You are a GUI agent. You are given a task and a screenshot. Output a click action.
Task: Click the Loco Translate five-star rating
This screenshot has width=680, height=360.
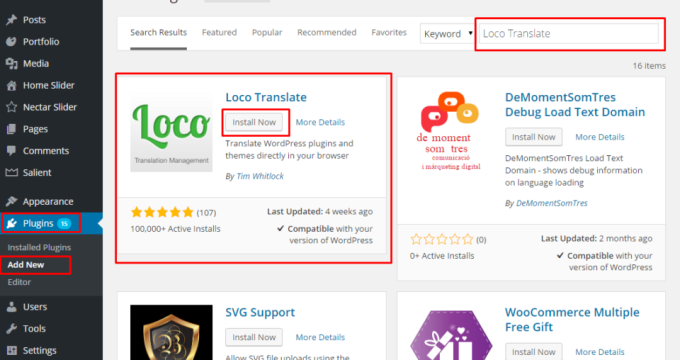pyautogui.click(x=162, y=212)
